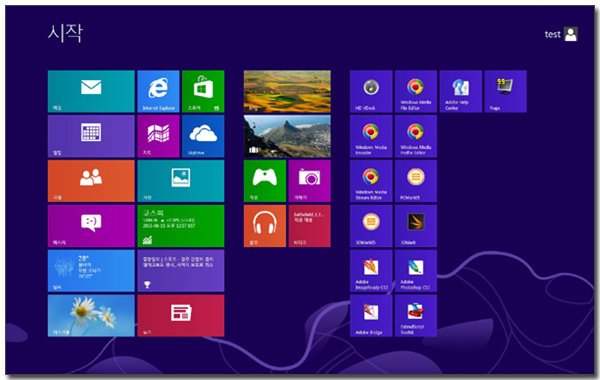The image size is (600, 380).
Task: Launch the 3DMark05 tile
Action: click(x=371, y=226)
